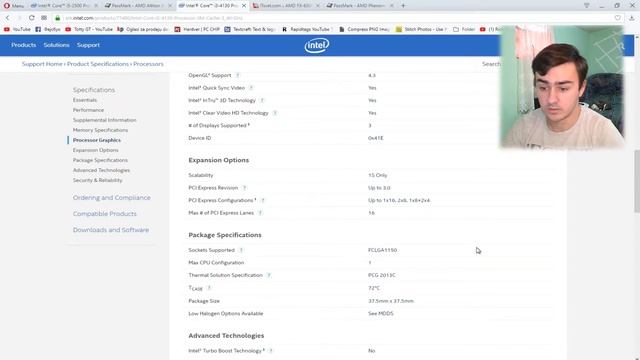The width and height of the screenshot is (640, 360).
Task: Jump to Advanced Technologies in sidebar
Action: pos(101,170)
